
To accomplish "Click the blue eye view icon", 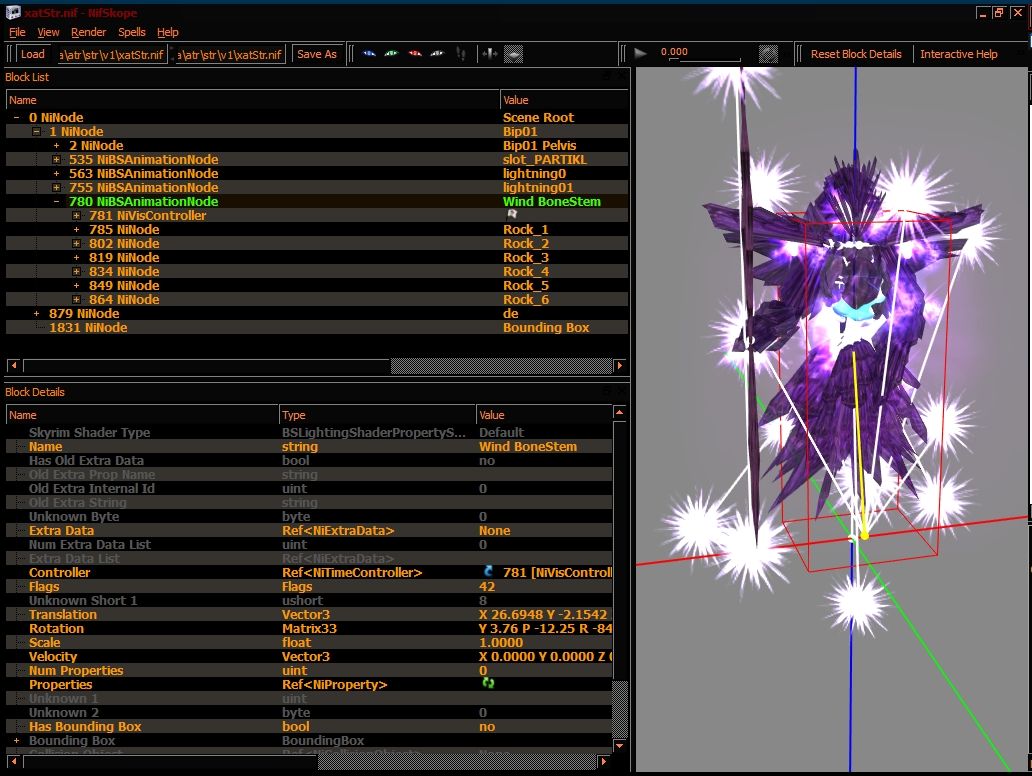I will coord(369,54).
